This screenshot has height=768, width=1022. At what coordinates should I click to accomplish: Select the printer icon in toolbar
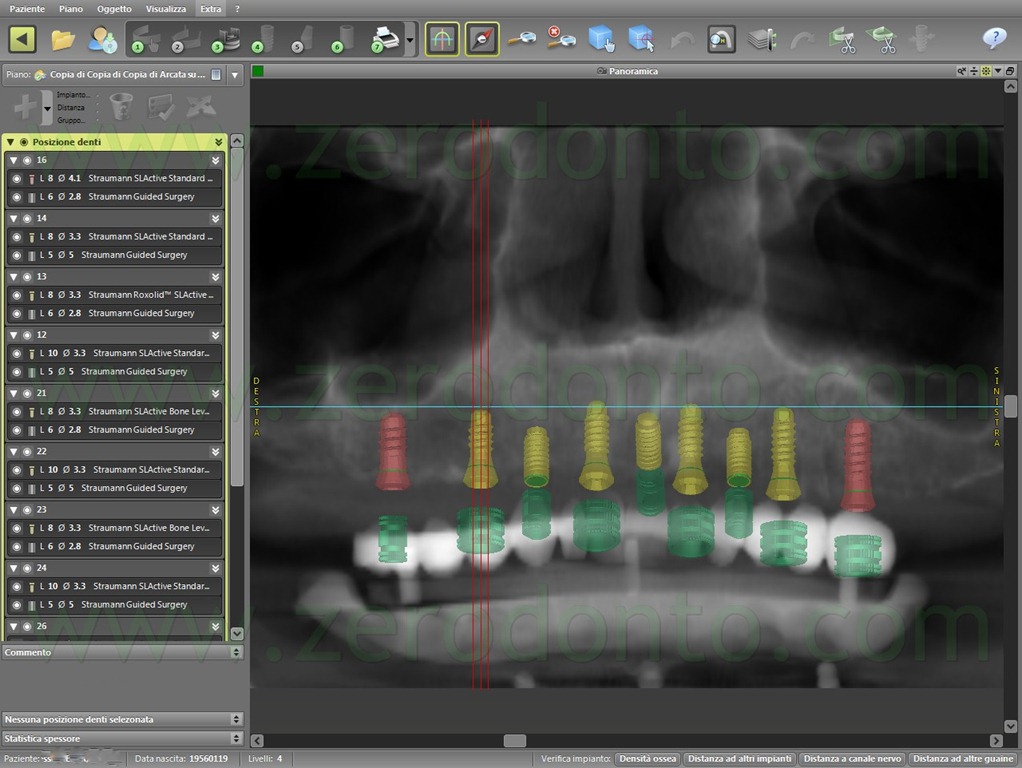(385, 39)
